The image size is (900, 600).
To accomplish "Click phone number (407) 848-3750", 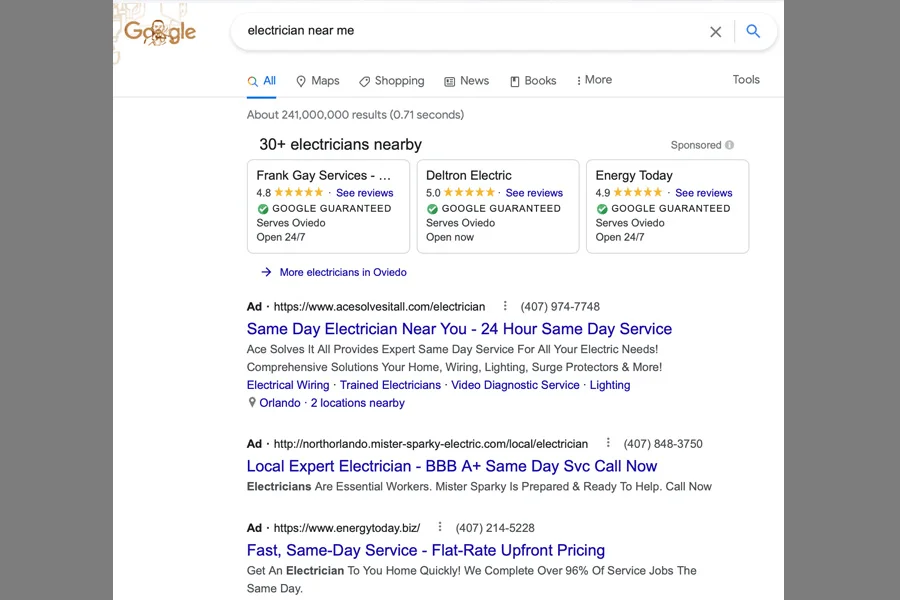I will click(663, 444).
